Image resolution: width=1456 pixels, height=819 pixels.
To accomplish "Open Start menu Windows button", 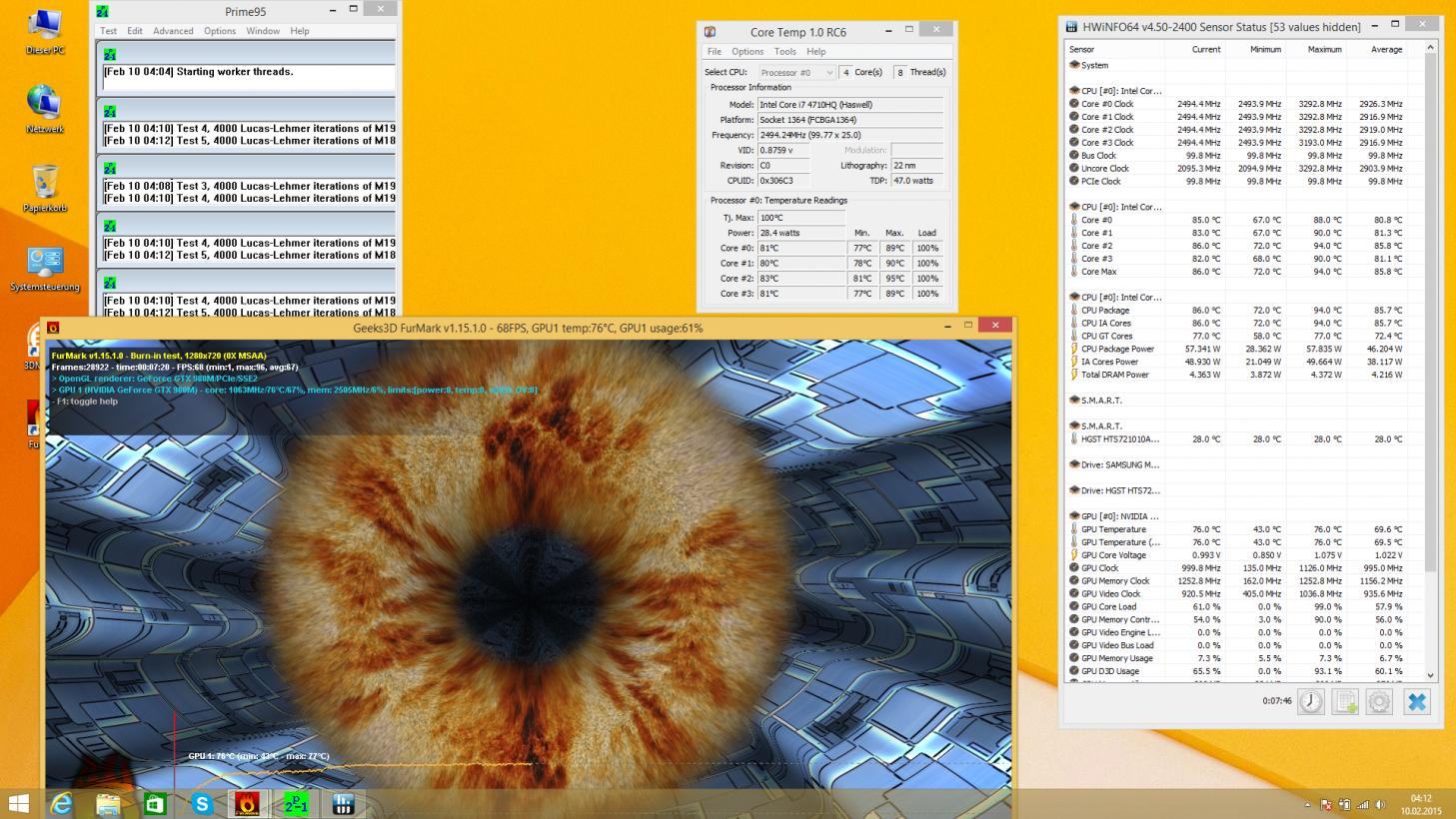I will click(19, 803).
